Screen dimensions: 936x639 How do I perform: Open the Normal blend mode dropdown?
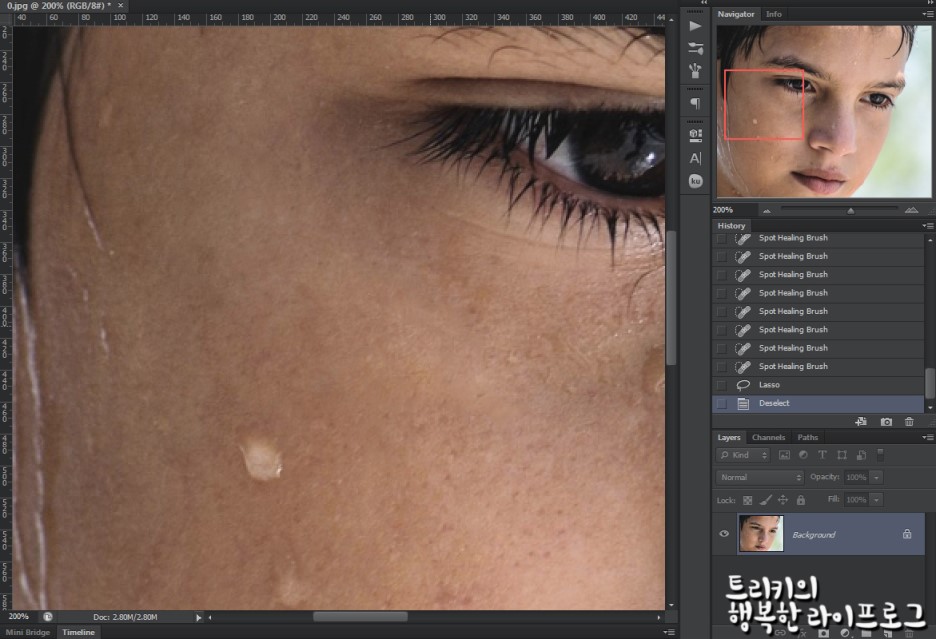pos(760,477)
